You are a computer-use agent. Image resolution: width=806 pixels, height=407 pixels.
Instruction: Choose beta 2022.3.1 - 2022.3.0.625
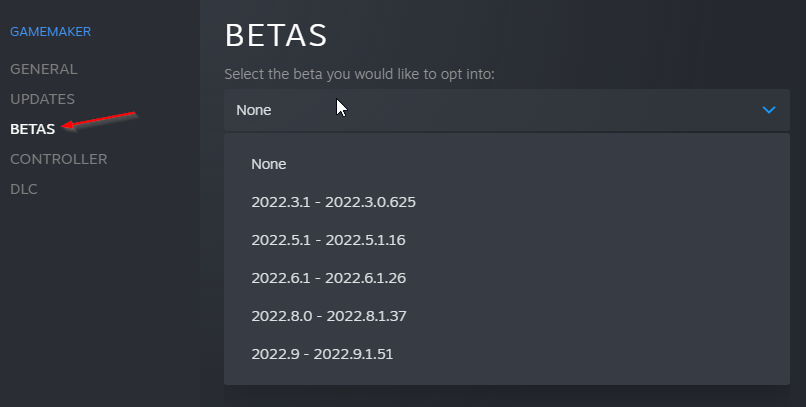click(x=333, y=202)
